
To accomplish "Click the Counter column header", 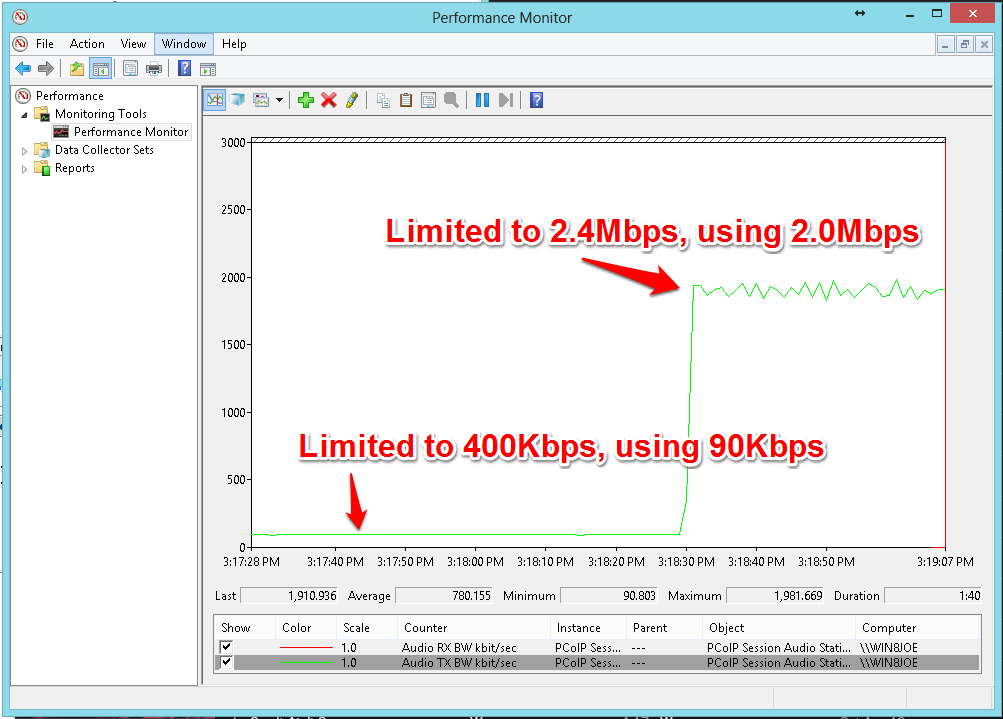I will click(x=425, y=628).
